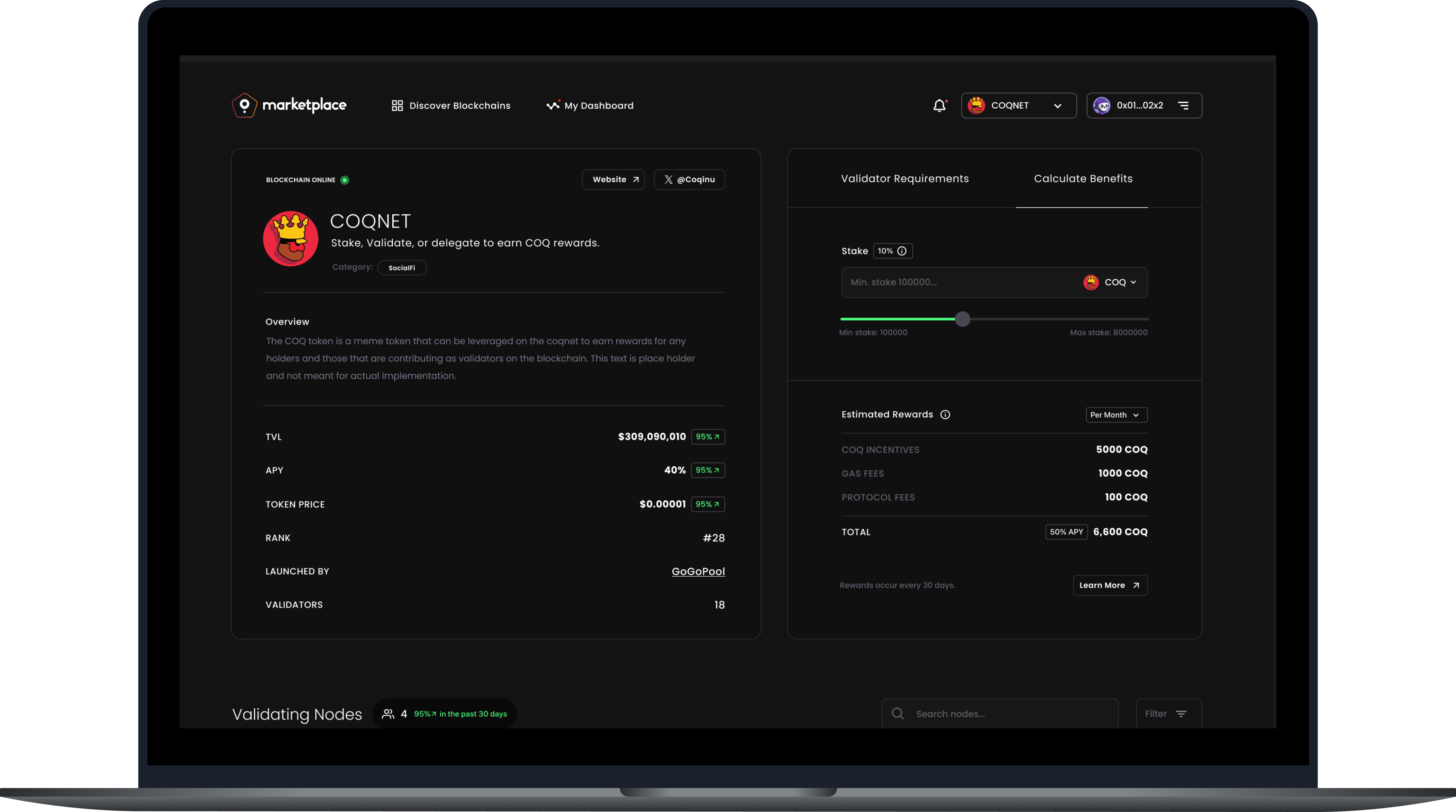
Task: Click the marketplace logo icon
Action: point(244,105)
